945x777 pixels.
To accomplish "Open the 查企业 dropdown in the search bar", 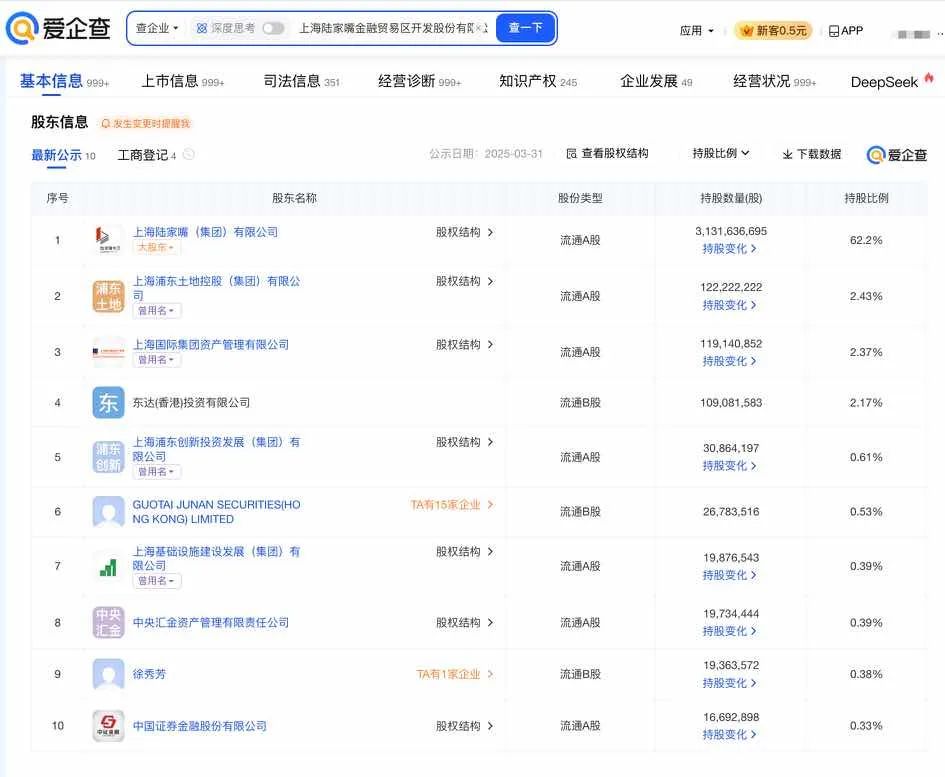I will tap(157, 28).
